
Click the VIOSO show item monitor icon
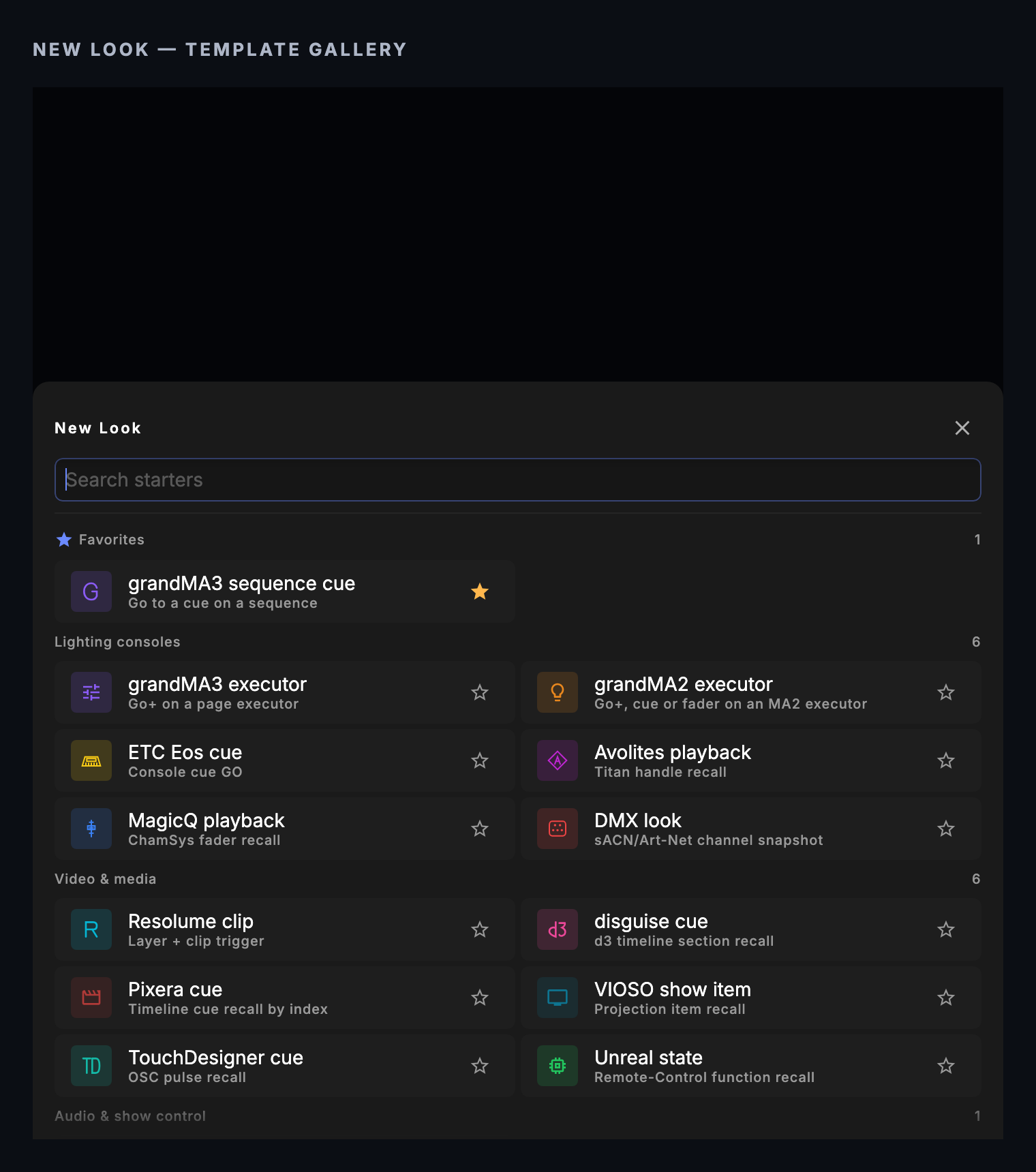[x=558, y=998]
